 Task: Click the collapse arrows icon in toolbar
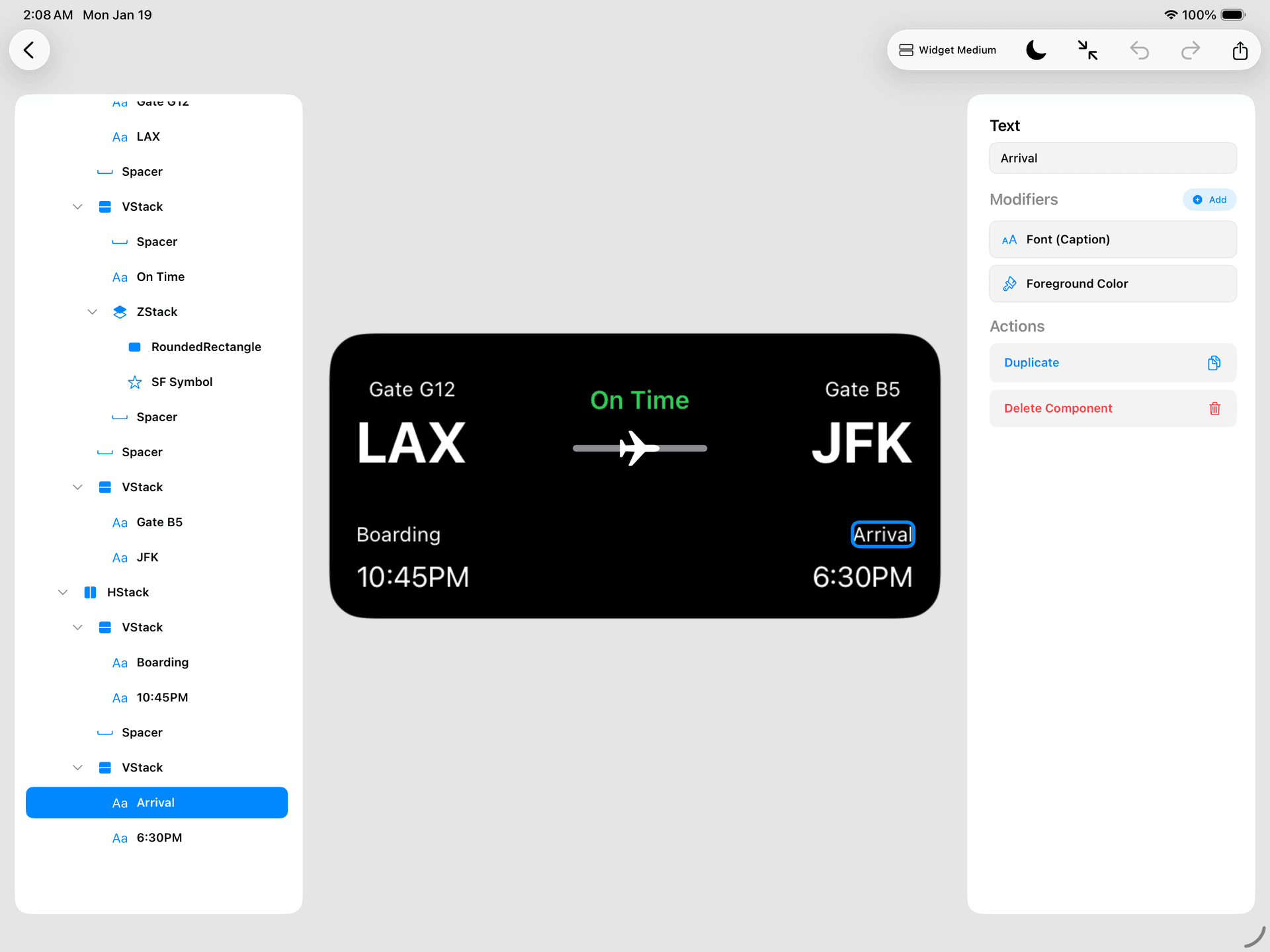(x=1087, y=50)
